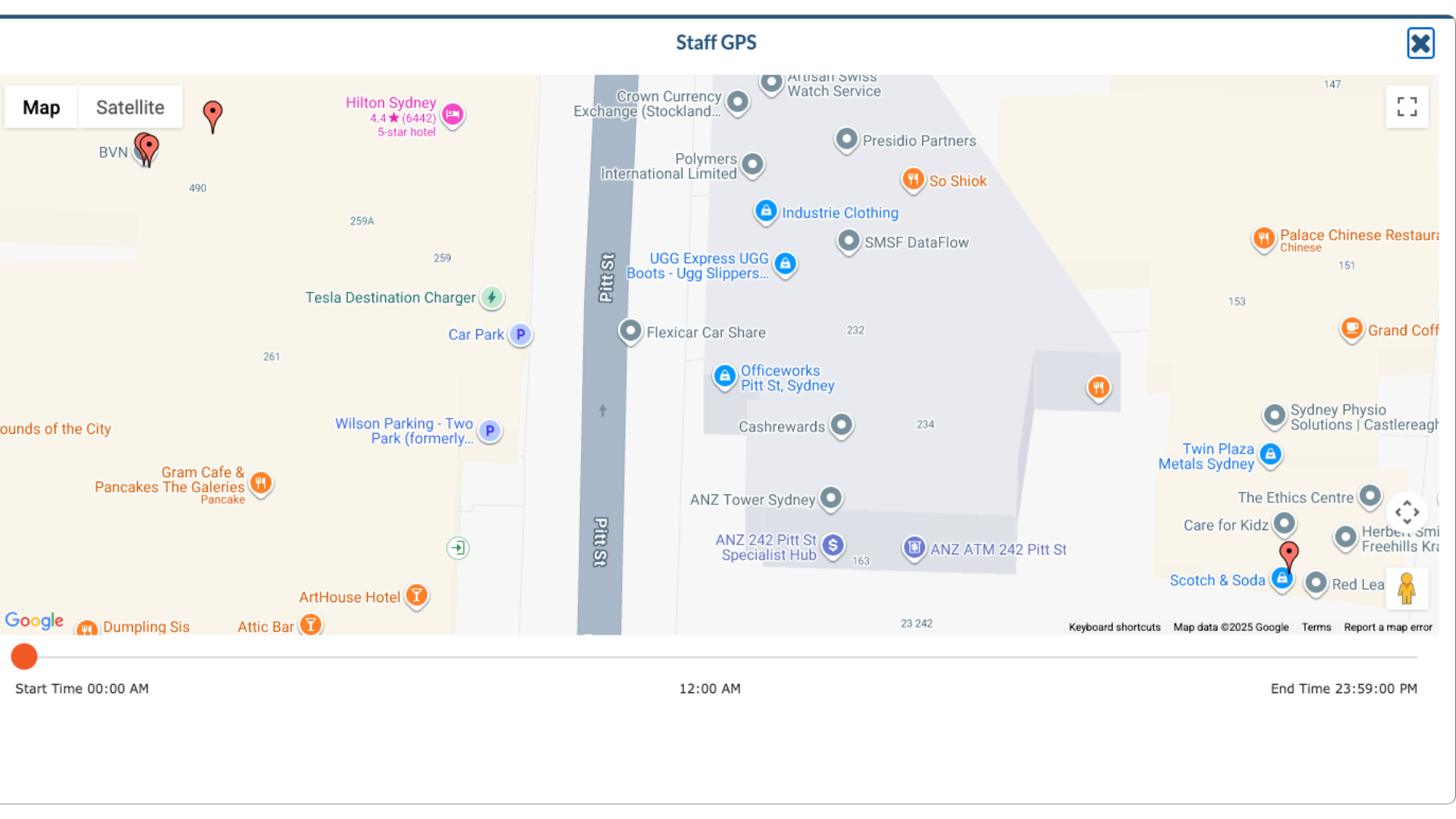
Task: Click the red staff GPS pin near Scotch & Soda
Action: click(x=1288, y=555)
